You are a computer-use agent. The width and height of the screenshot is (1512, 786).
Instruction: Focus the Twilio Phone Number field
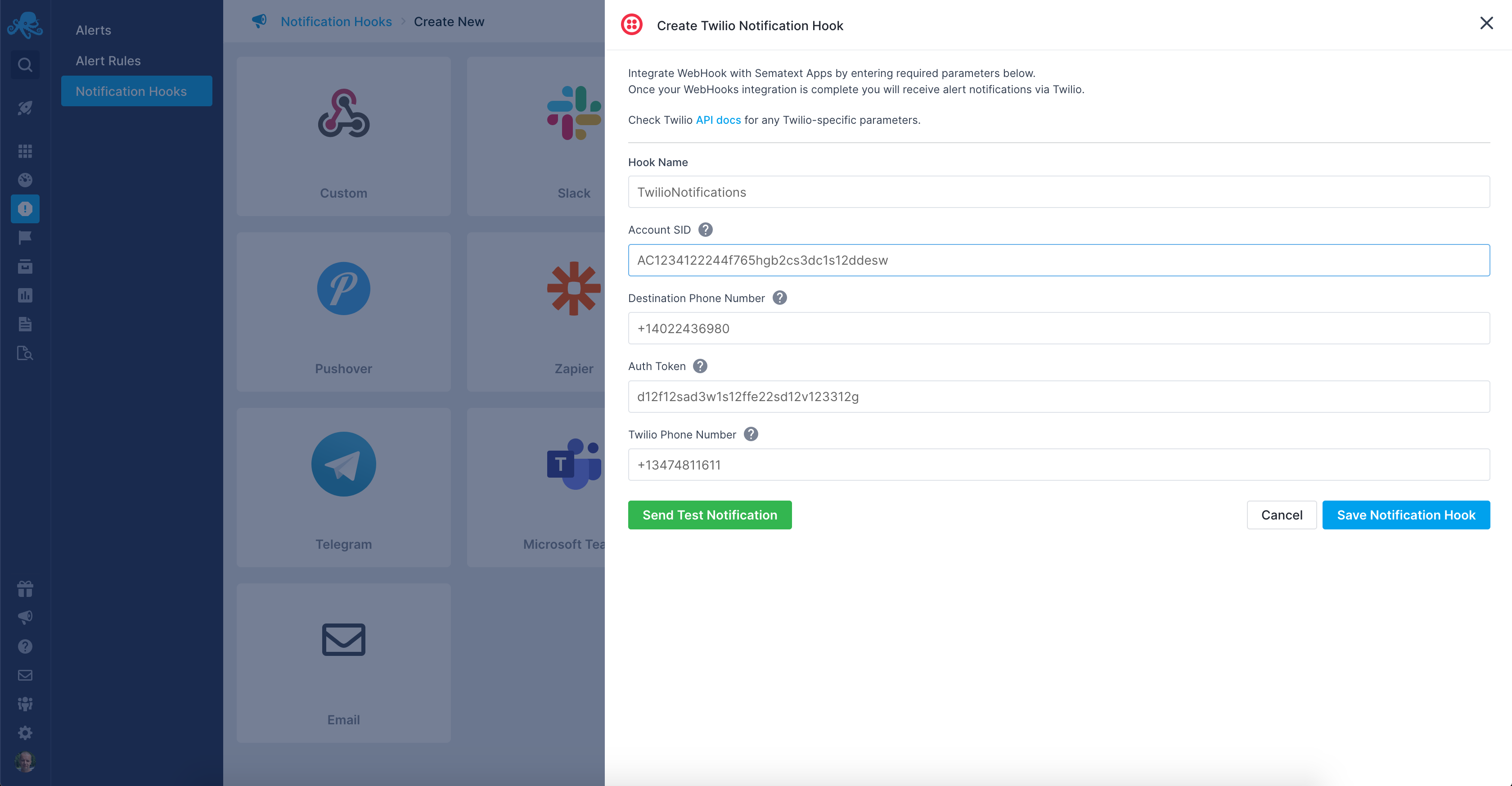click(1058, 464)
